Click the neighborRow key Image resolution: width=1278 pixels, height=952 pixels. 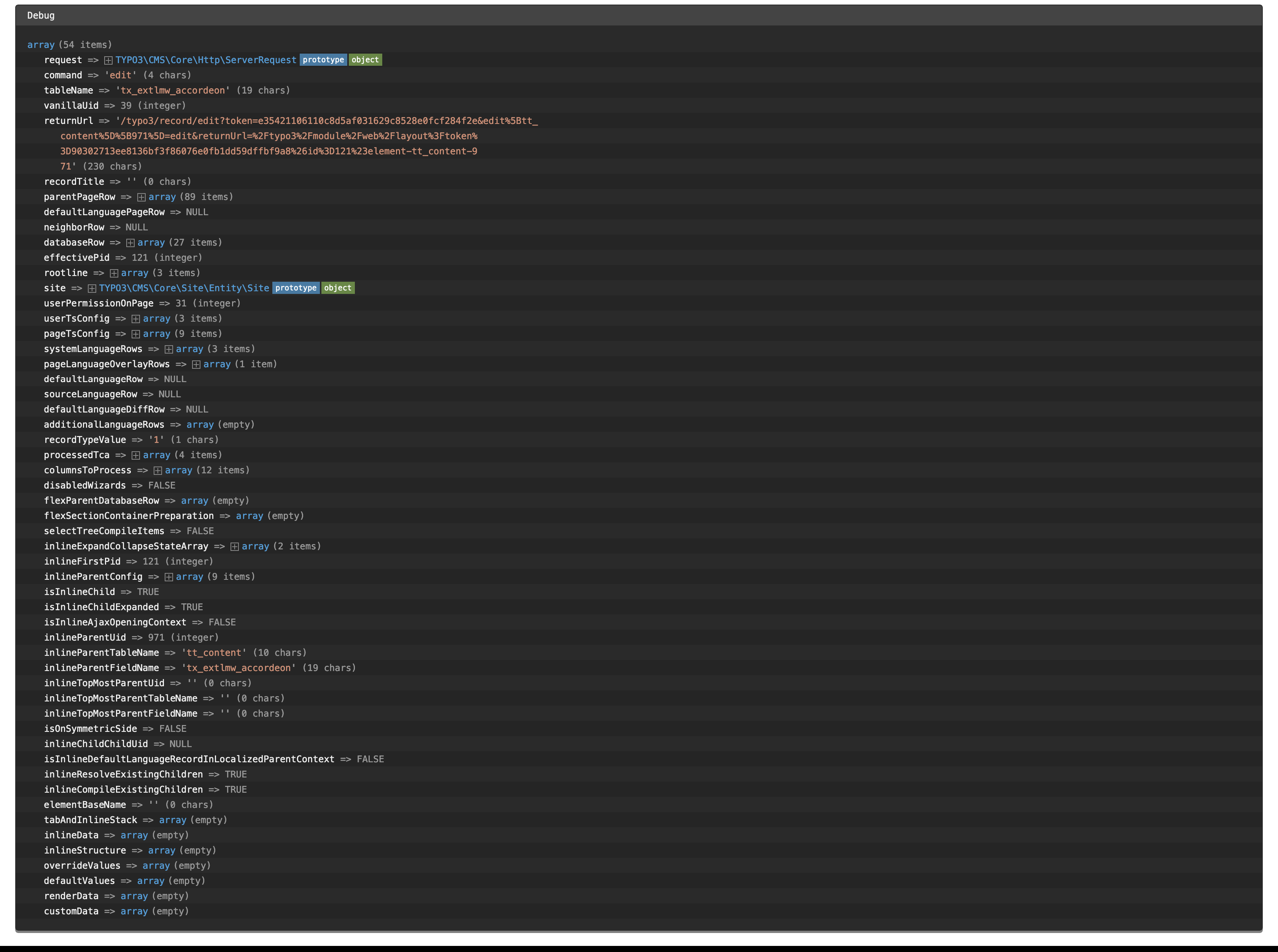tap(74, 227)
